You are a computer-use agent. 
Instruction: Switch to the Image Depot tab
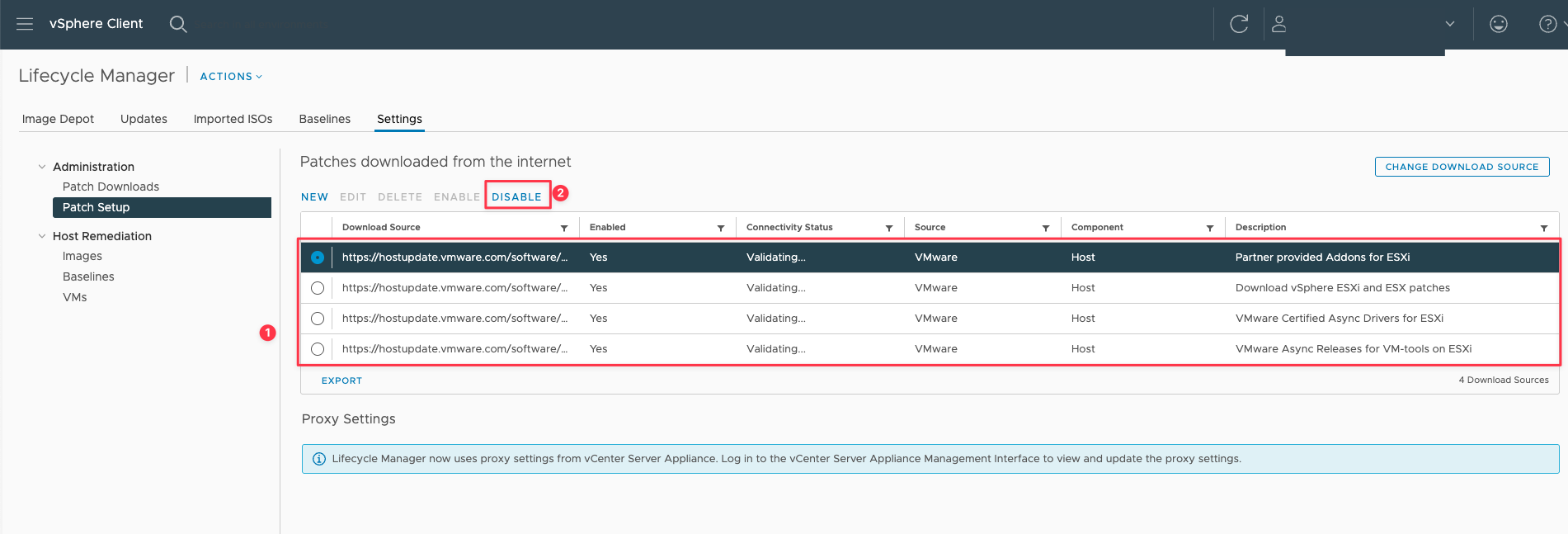[58, 119]
